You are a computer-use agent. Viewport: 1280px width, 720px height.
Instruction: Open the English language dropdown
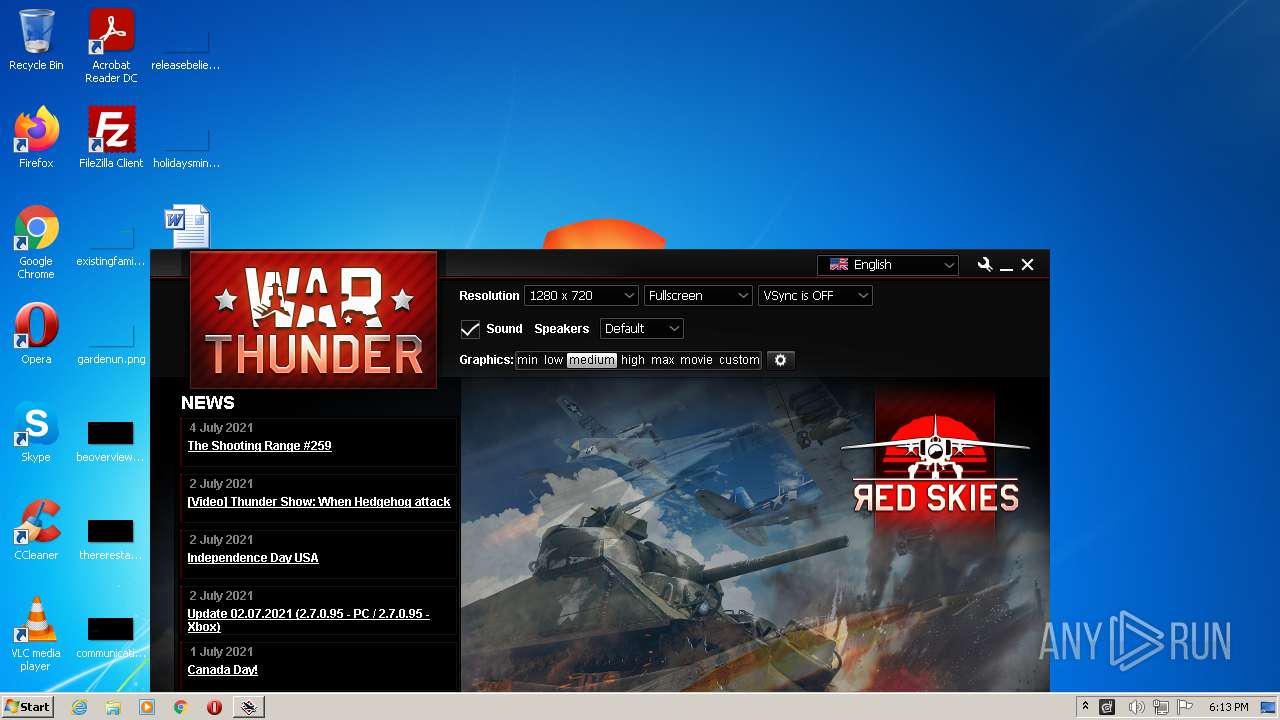(888, 265)
